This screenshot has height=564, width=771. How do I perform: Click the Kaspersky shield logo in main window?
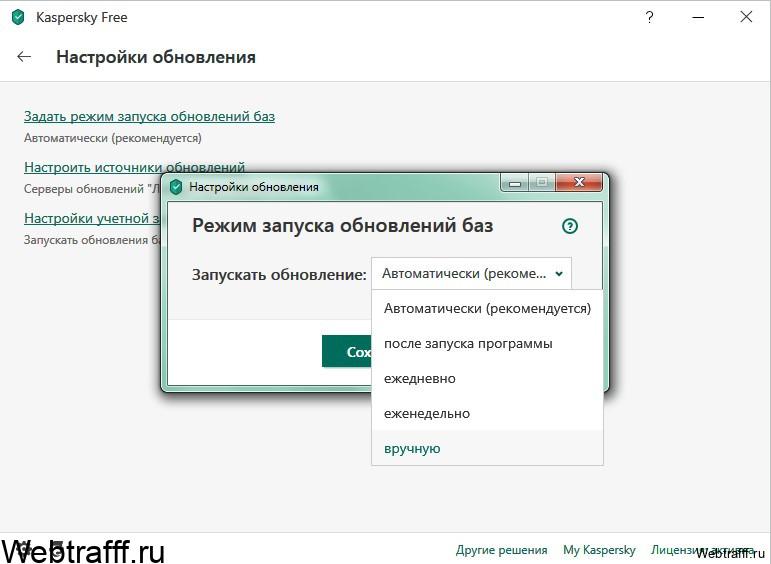tap(18, 18)
